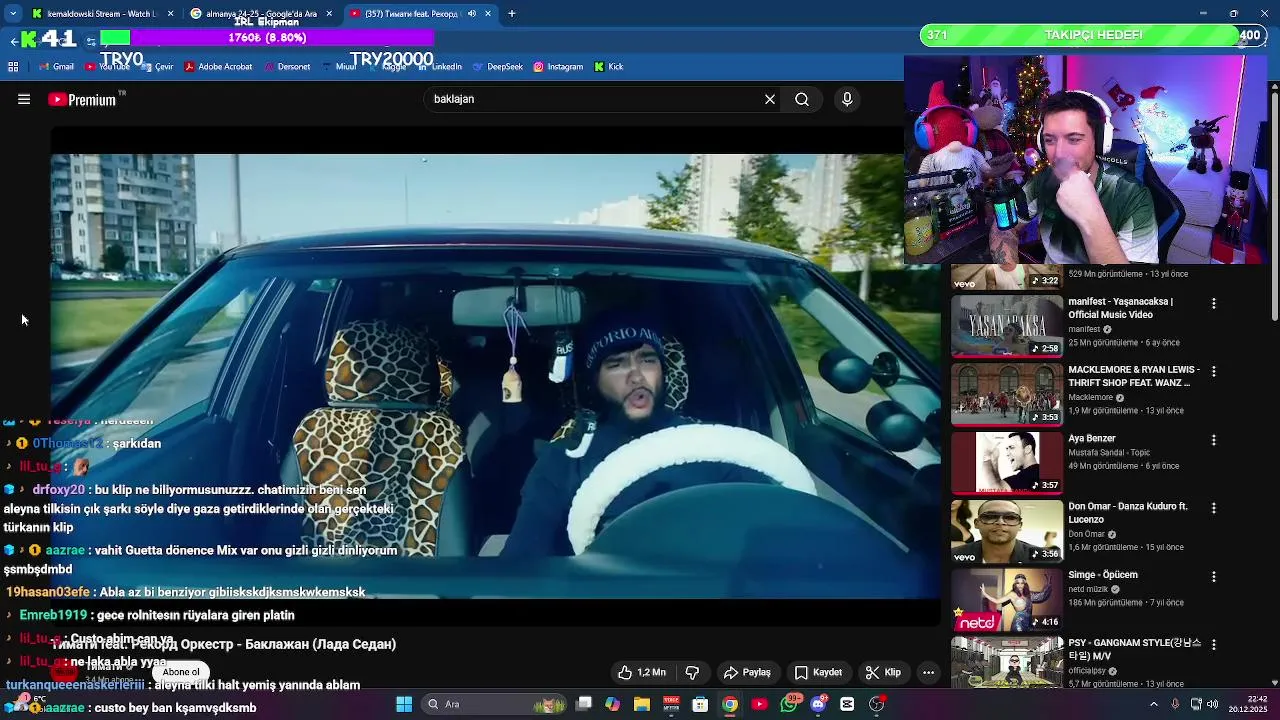Open WhatsApp with 99+ badge on taskbar
This screenshot has width=1280, height=720.
point(790,704)
